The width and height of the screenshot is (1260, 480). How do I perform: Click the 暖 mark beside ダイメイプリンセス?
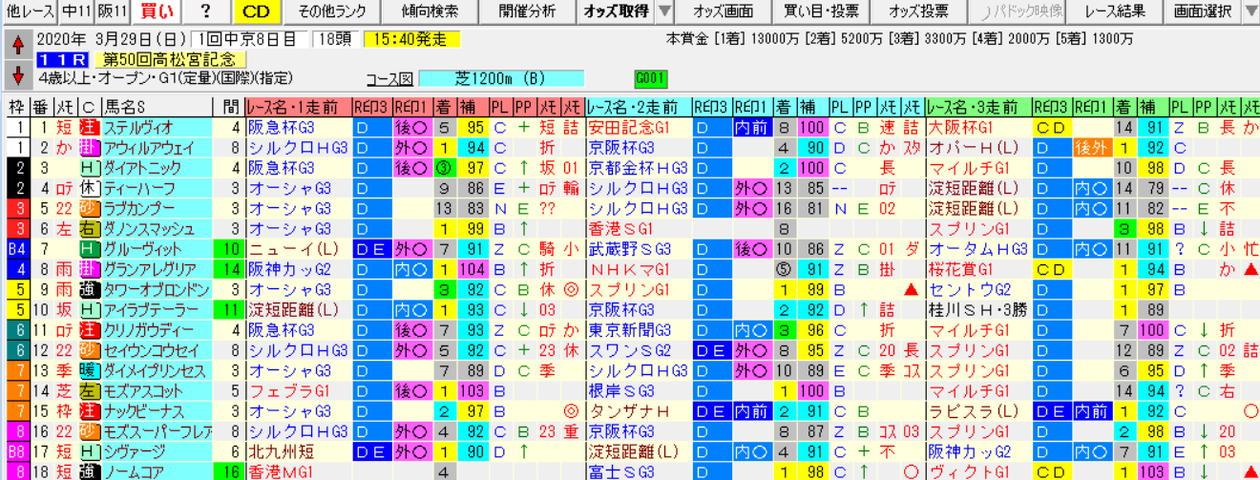[89, 371]
